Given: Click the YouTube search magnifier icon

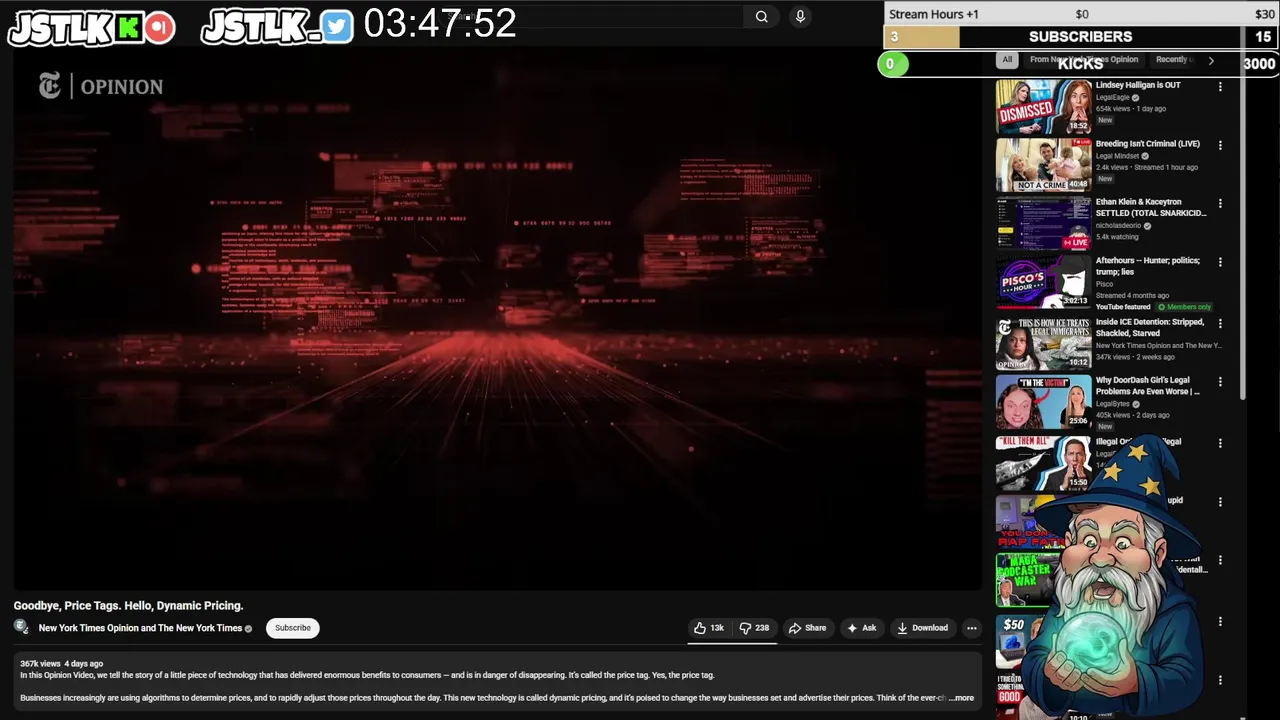Looking at the screenshot, I should coord(761,16).
